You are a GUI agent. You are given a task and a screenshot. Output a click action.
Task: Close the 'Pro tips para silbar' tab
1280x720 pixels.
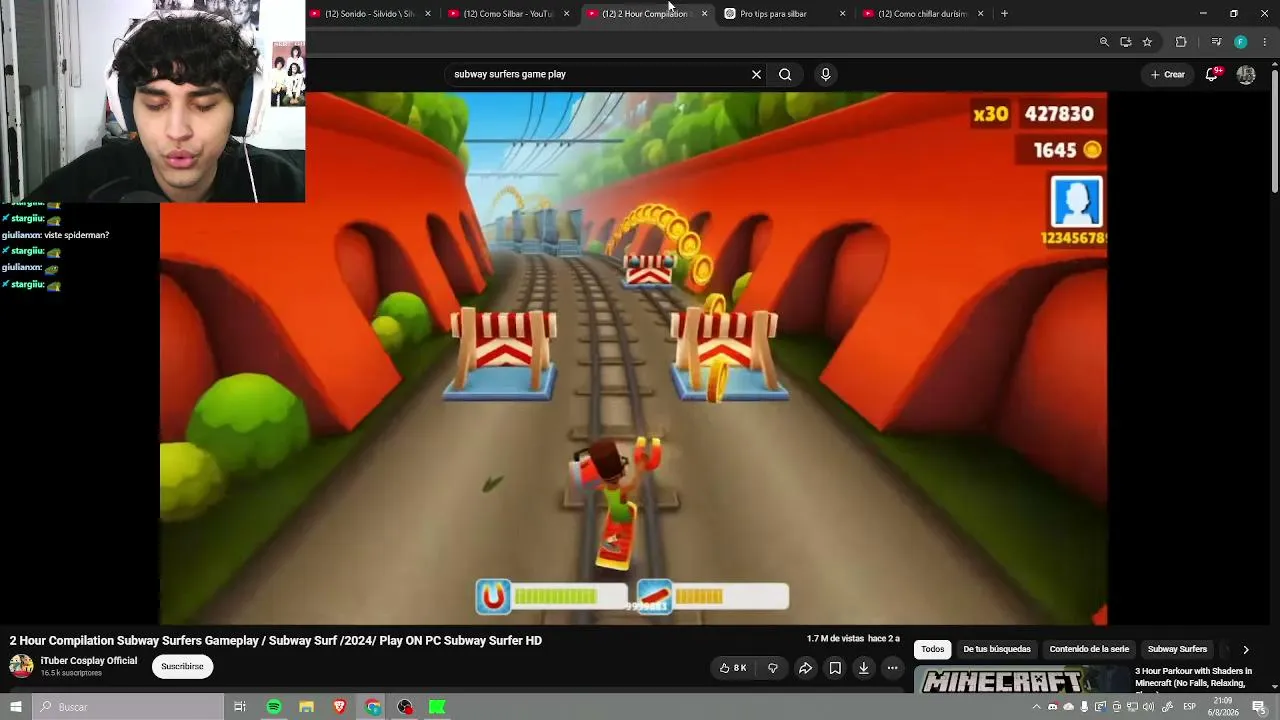pos(842,14)
